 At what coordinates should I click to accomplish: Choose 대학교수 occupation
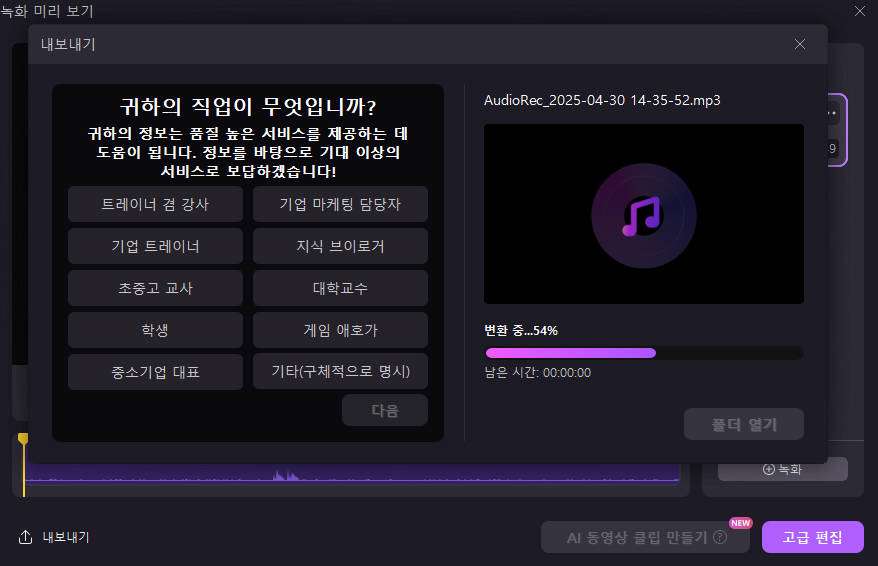click(x=340, y=288)
